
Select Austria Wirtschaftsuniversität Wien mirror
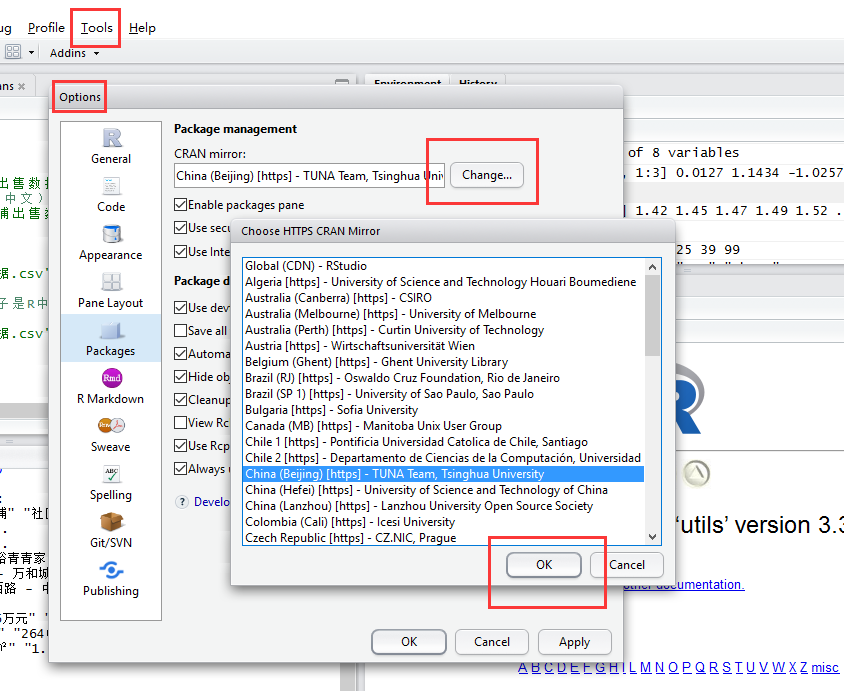443,346
